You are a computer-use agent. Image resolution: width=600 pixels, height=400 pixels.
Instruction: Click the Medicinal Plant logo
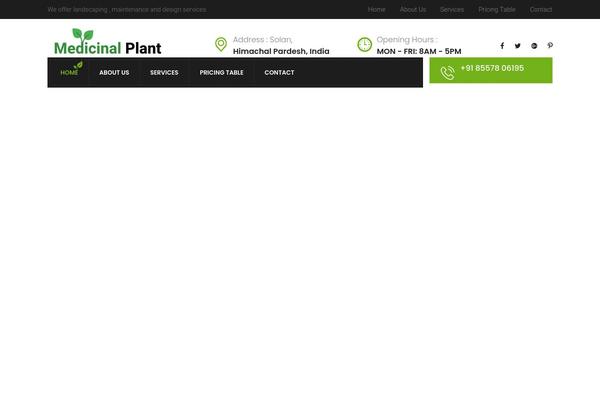108,42
